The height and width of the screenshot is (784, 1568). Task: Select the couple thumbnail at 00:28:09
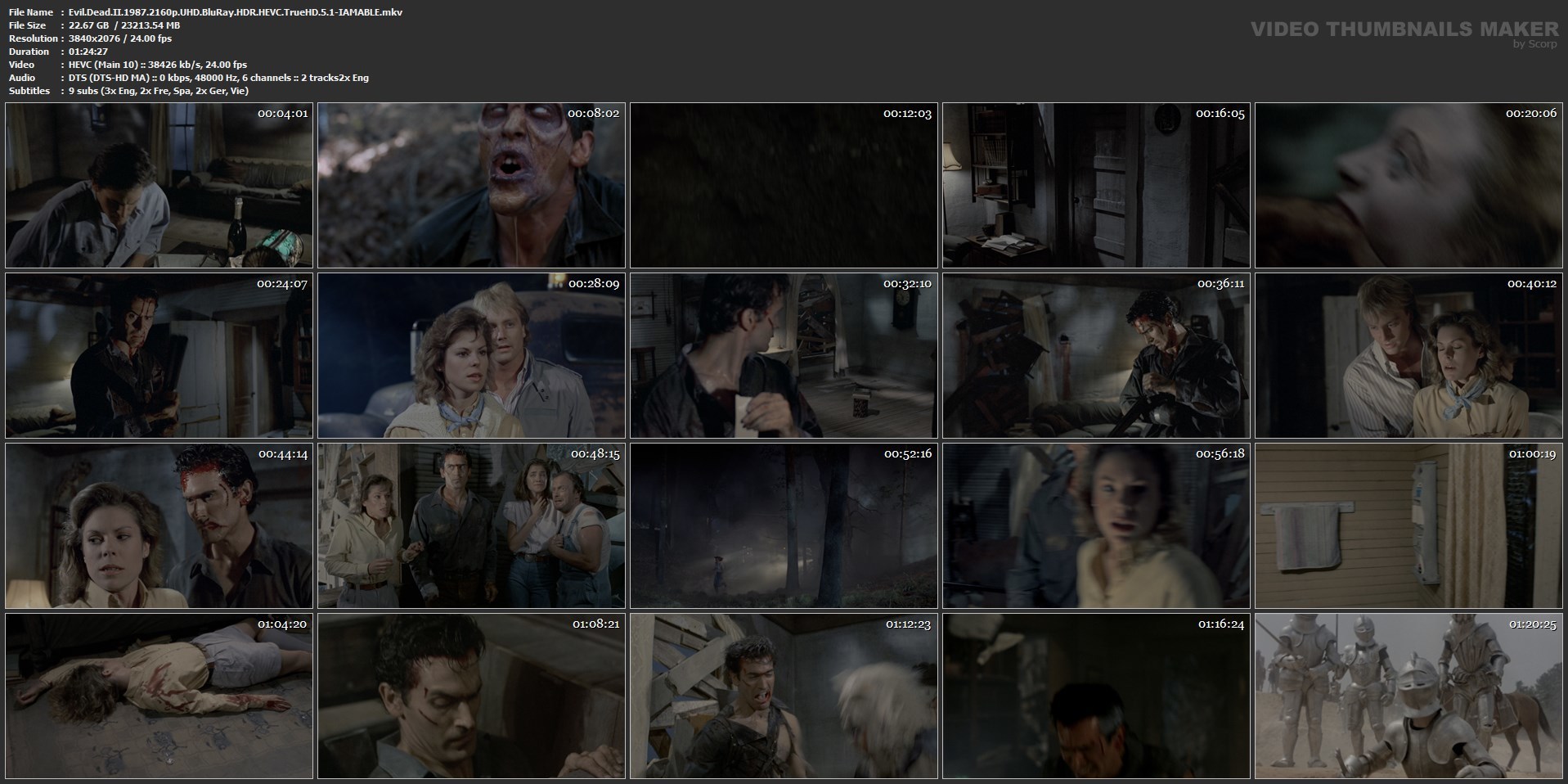click(471, 356)
